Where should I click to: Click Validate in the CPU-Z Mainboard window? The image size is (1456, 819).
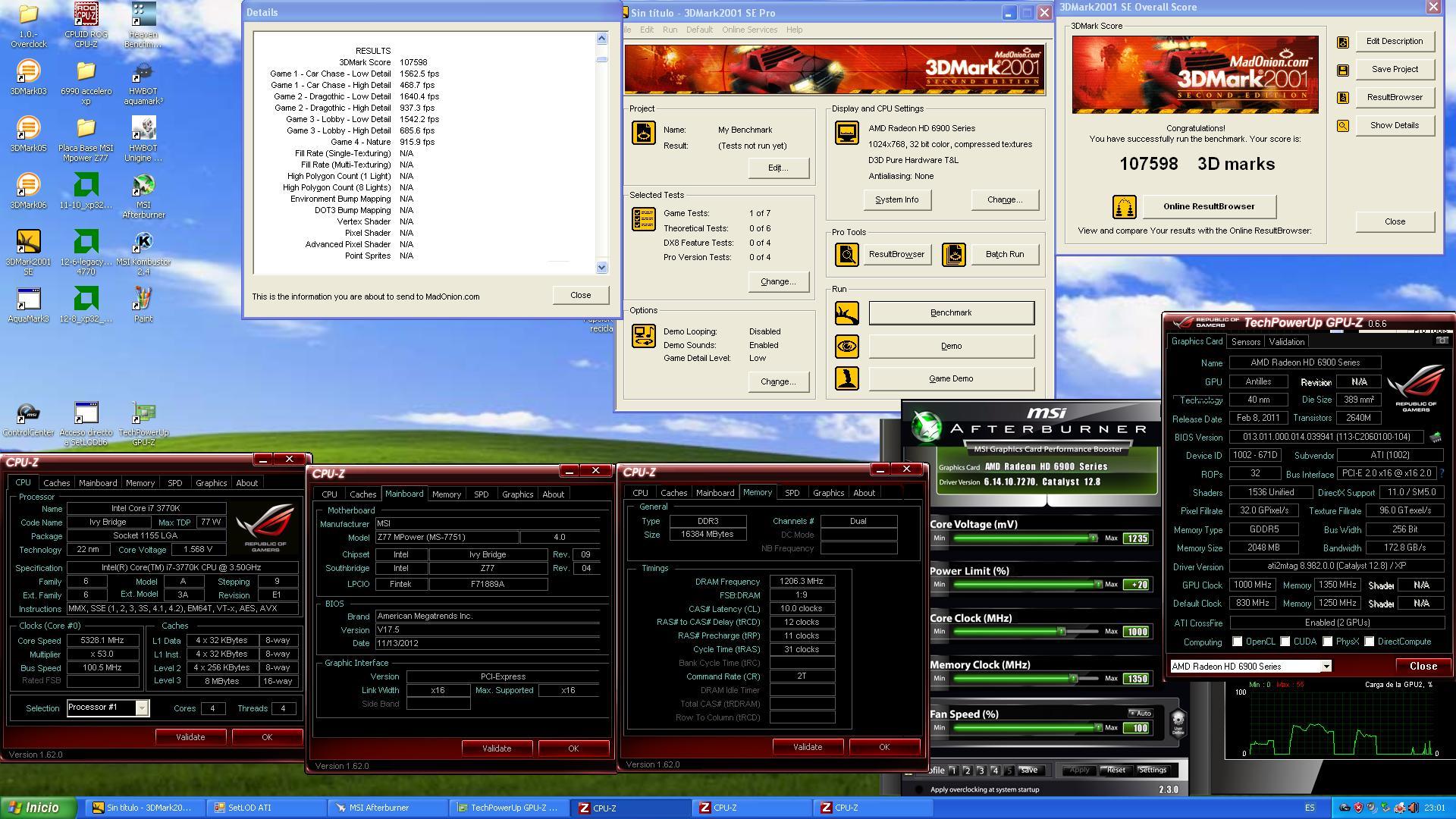(497, 748)
